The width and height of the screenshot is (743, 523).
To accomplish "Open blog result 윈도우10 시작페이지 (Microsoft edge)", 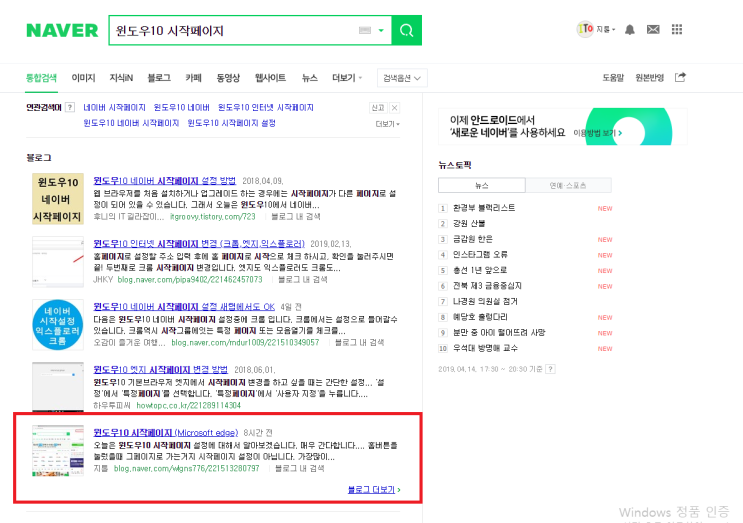I will pyautogui.click(x=165, y=433).
